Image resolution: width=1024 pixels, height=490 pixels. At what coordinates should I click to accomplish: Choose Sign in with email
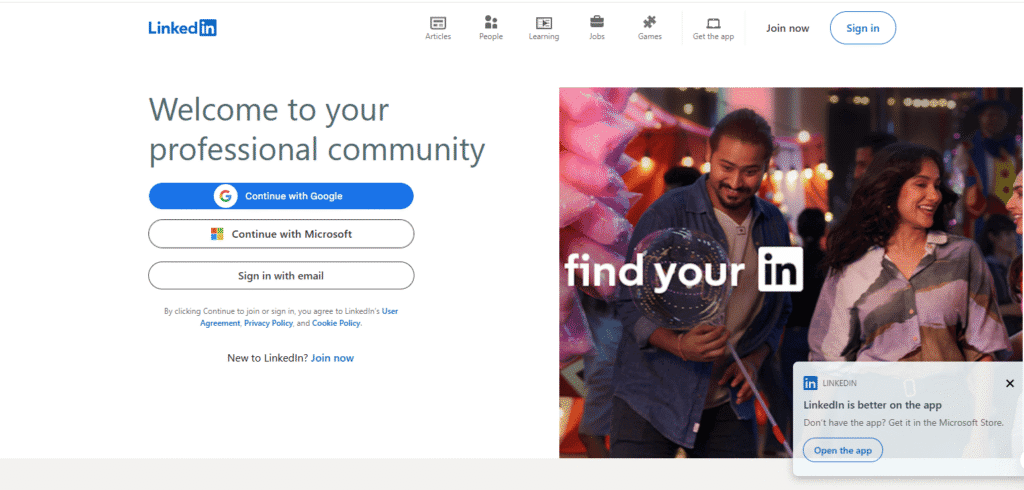(281, 276)
